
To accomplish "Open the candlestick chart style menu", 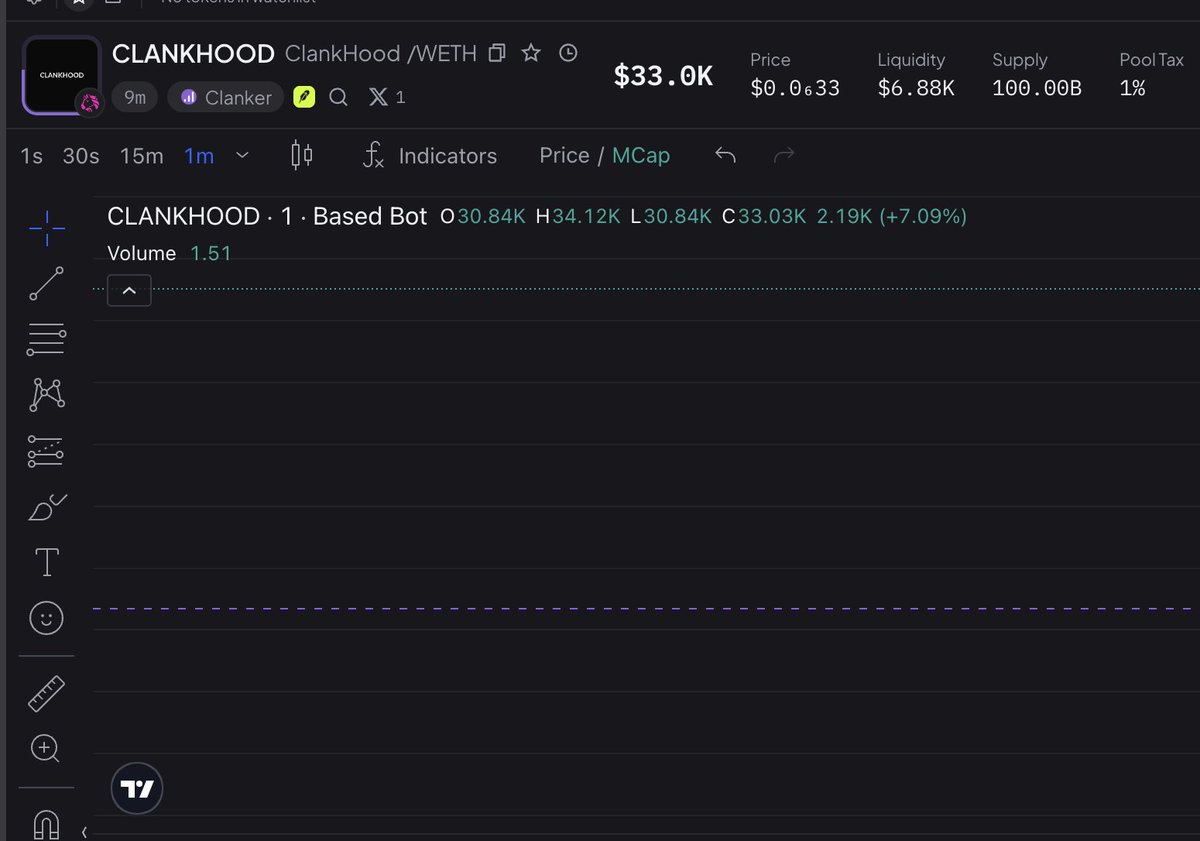I will pos(302,155).
